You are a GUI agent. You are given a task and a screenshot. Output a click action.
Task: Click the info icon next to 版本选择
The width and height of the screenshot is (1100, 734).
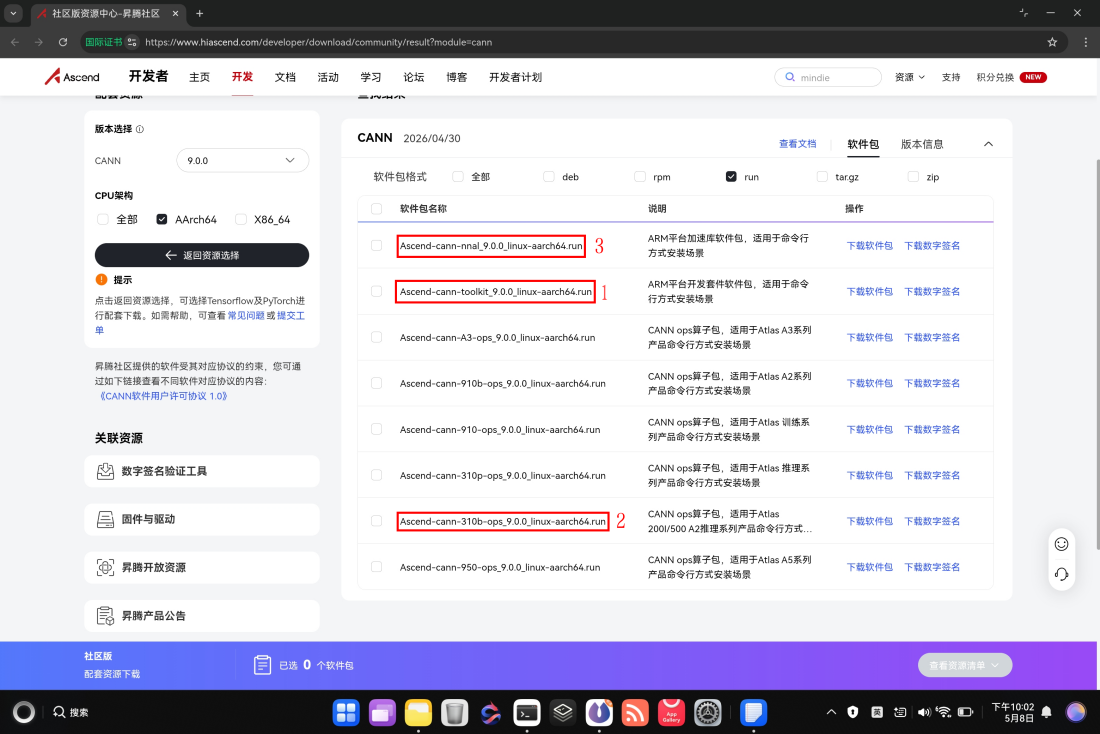click(140, 129)
